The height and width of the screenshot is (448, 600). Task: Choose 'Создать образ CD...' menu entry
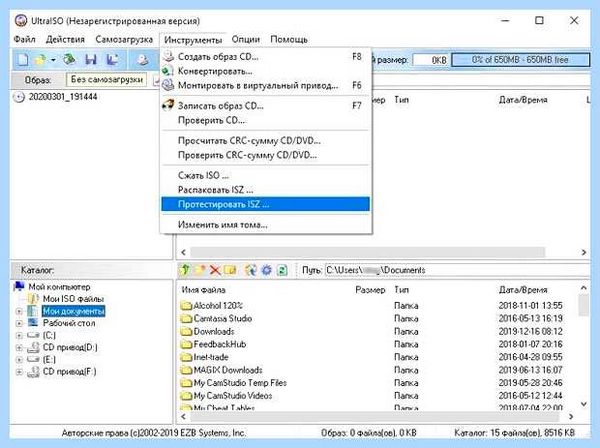[266, 57]
